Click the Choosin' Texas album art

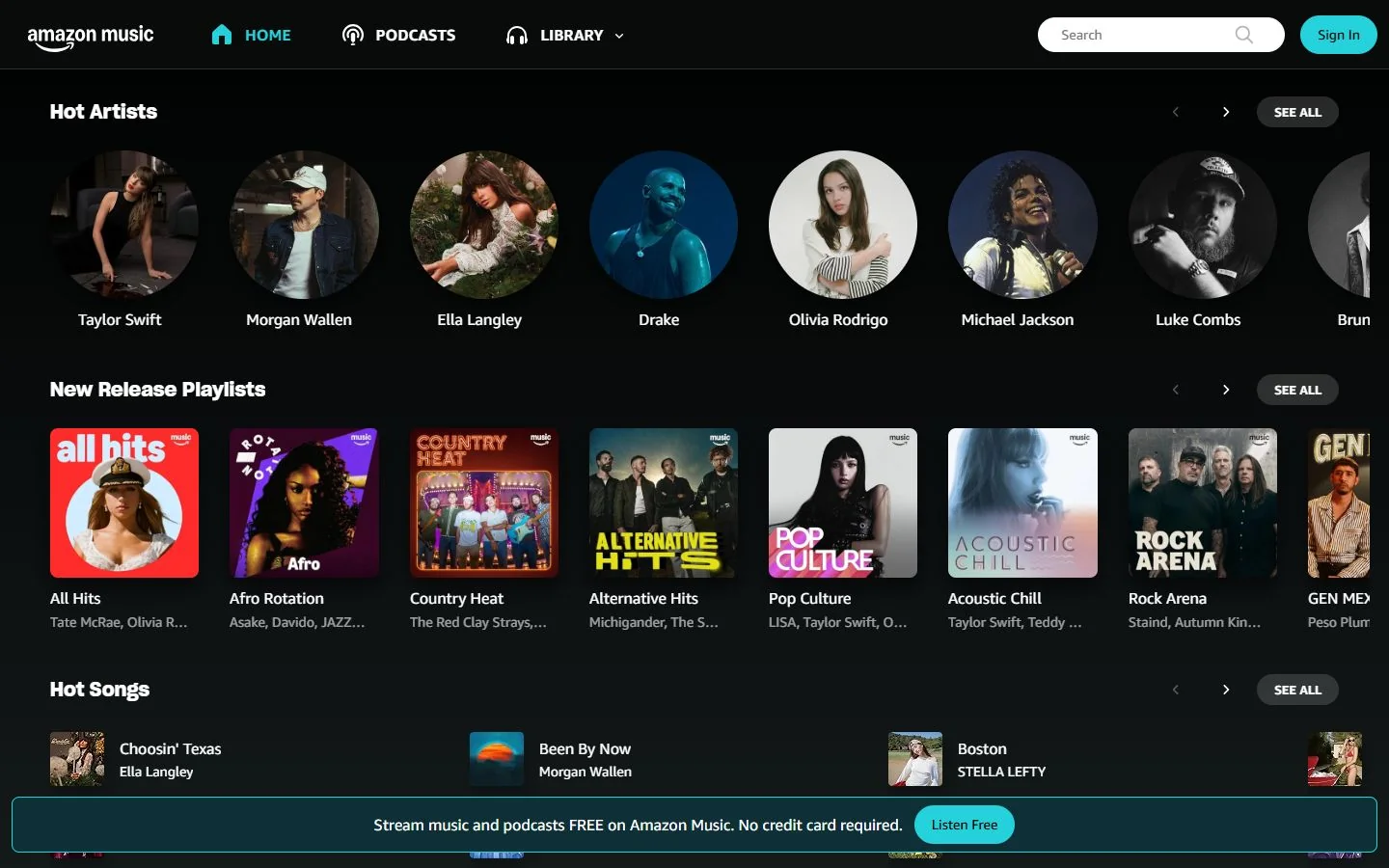(77, 759)
